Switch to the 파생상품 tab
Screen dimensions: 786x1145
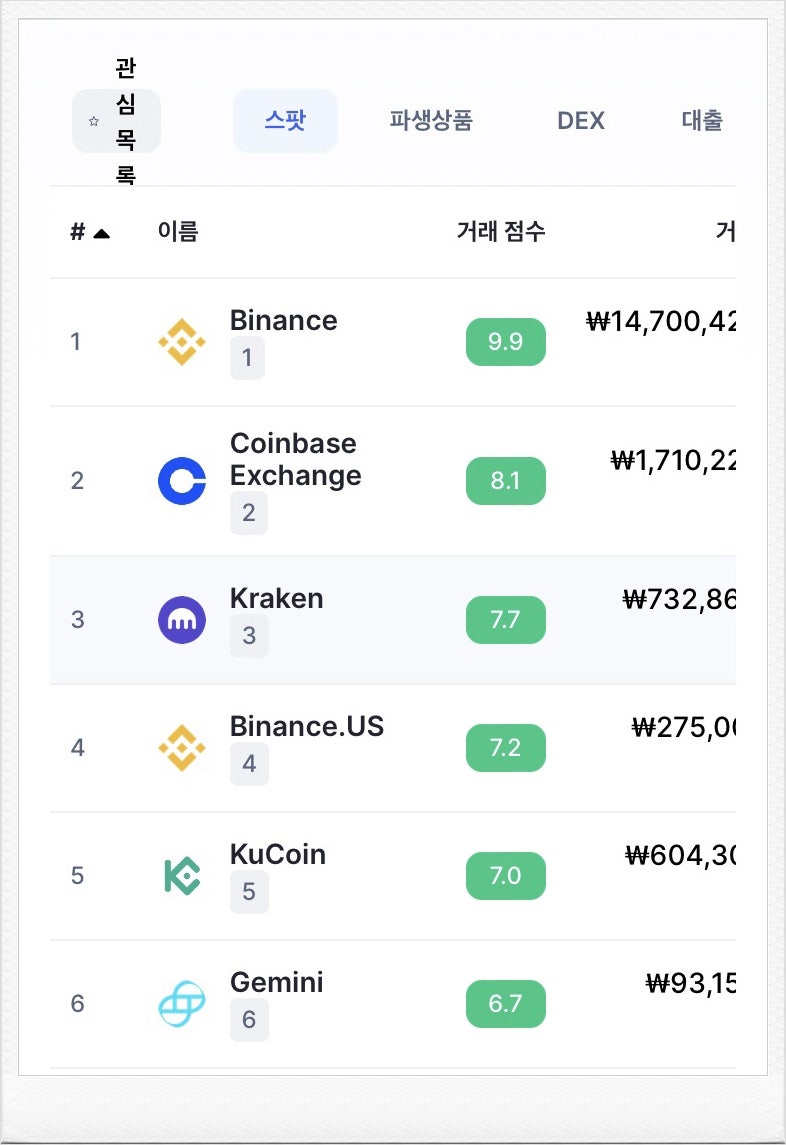(431, 121)
